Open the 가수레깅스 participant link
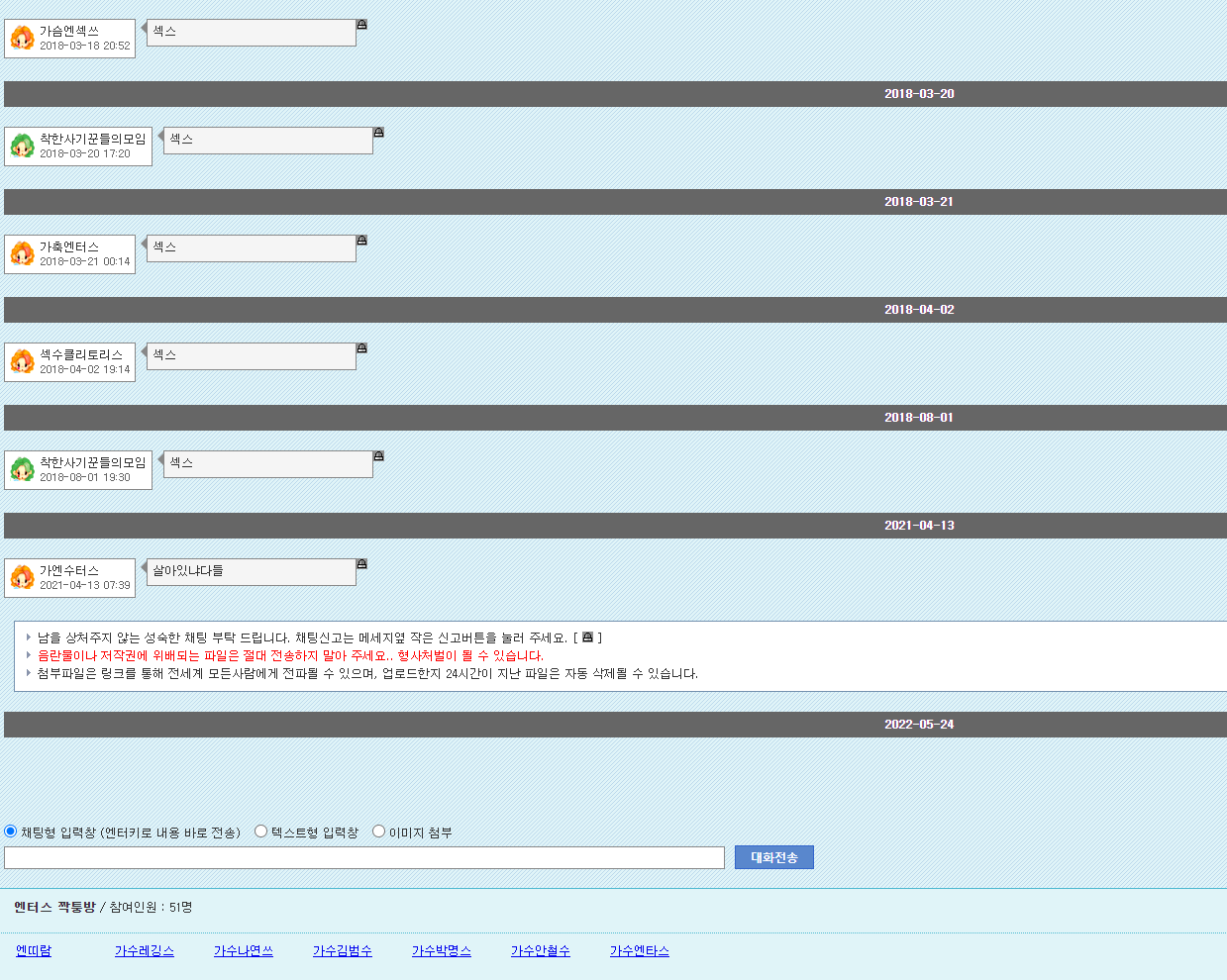1227x980 pixels. click(x=145, y=950)
